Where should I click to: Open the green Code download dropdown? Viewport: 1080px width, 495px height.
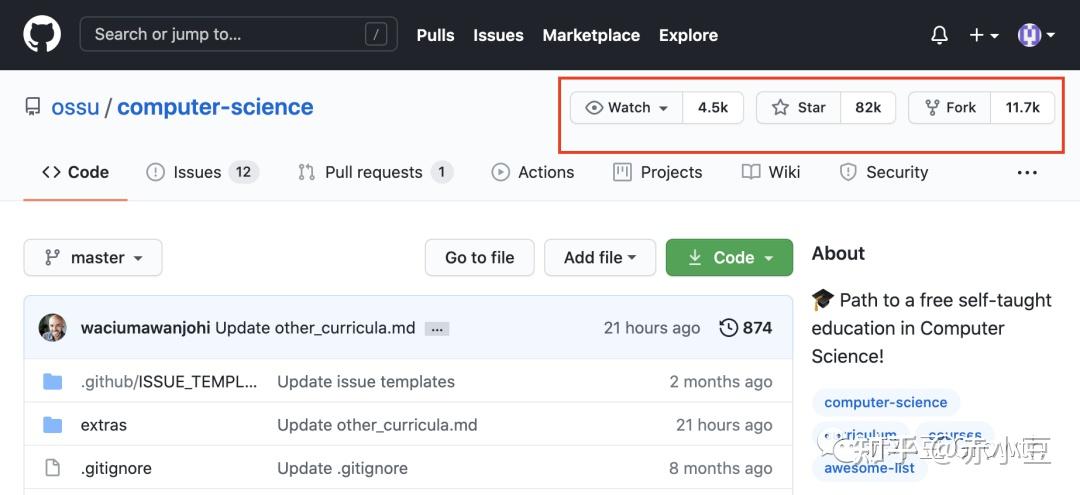[729, 257]
